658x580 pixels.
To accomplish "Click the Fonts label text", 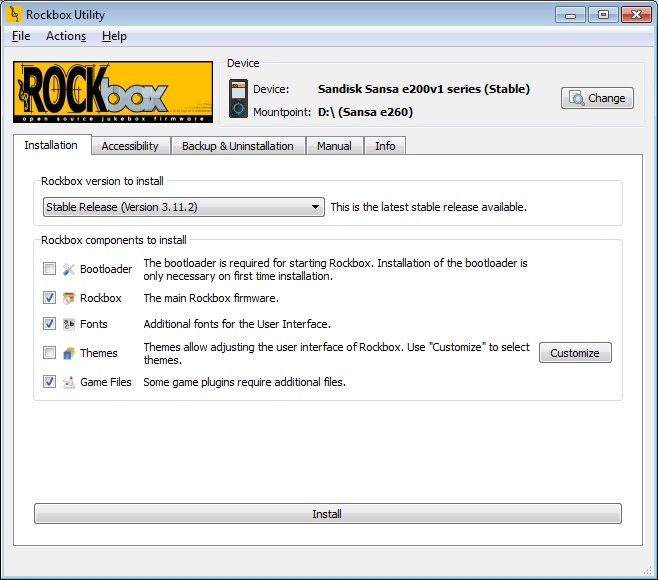I will (94, 324).
